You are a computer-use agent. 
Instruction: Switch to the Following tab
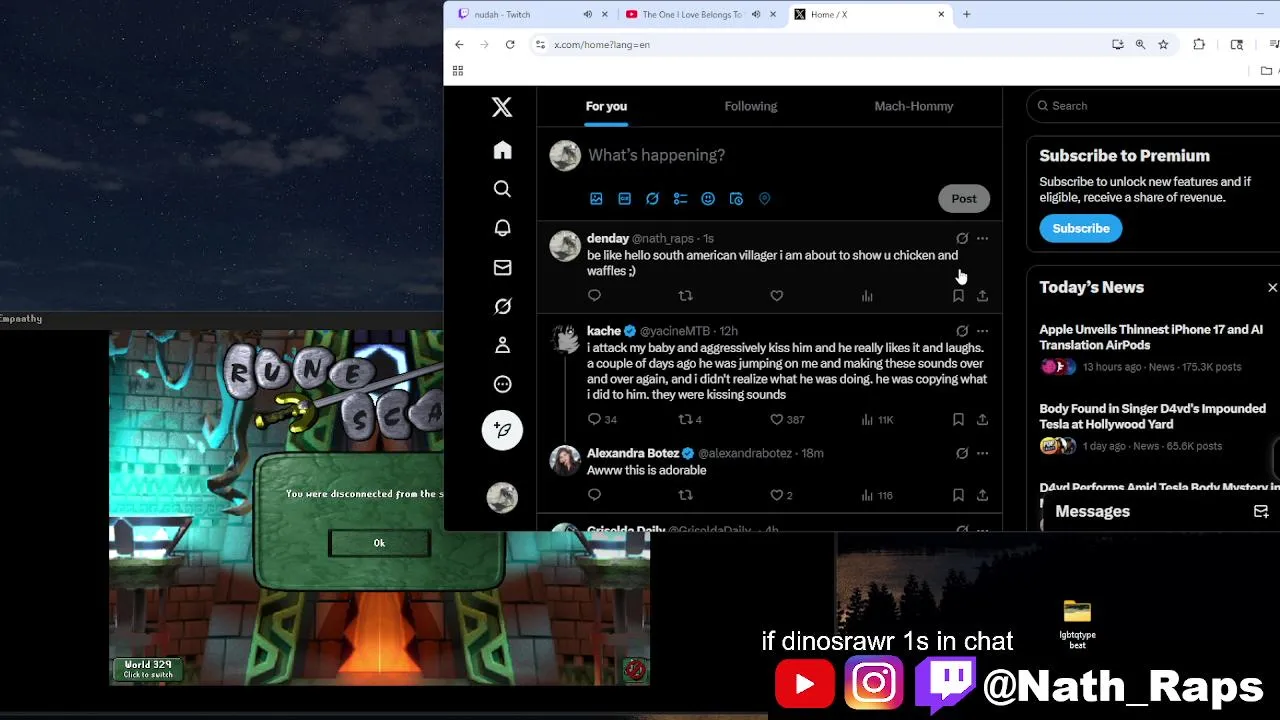click(x=750, y=106)
